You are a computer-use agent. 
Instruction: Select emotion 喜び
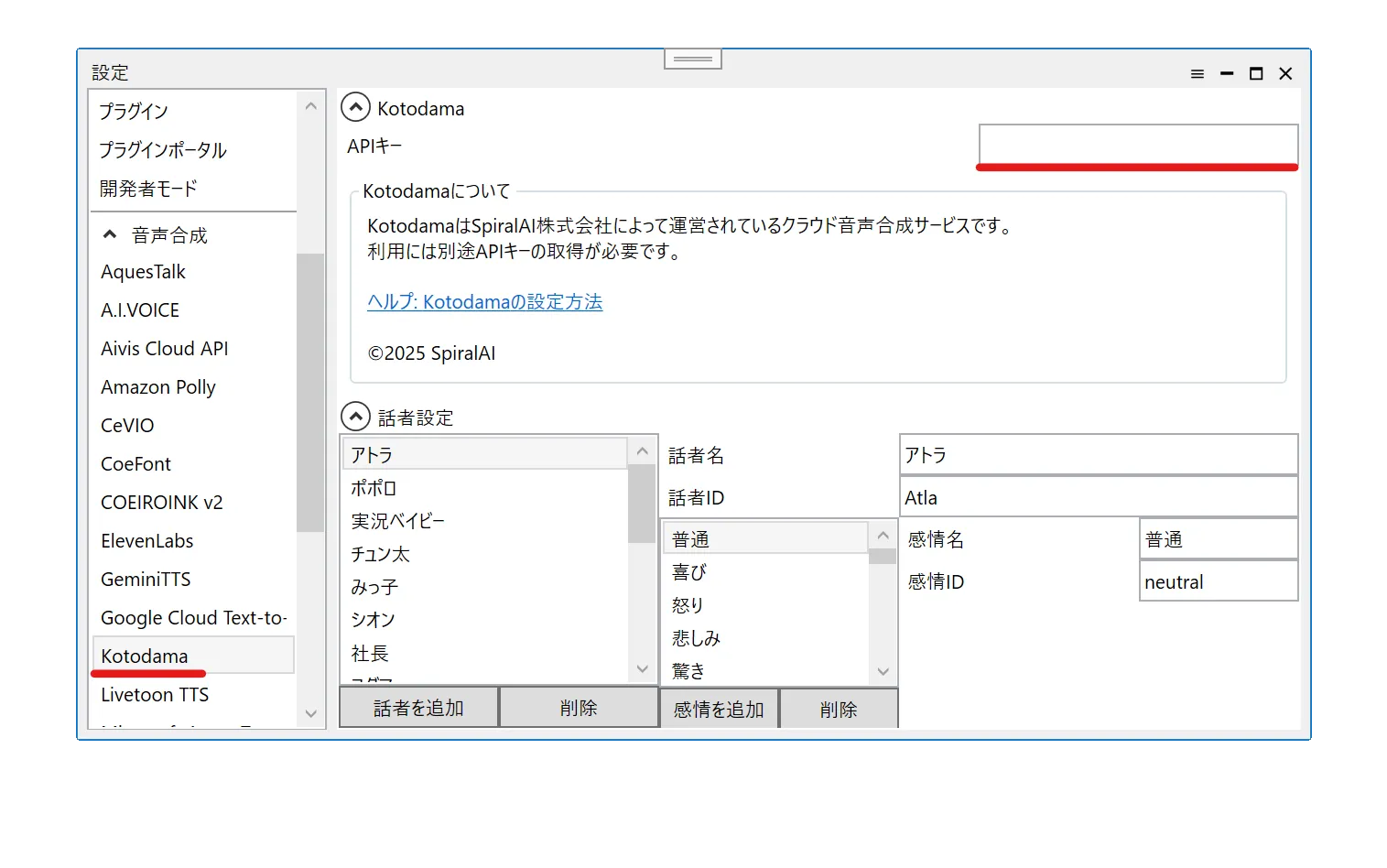[x=765, y=572]
